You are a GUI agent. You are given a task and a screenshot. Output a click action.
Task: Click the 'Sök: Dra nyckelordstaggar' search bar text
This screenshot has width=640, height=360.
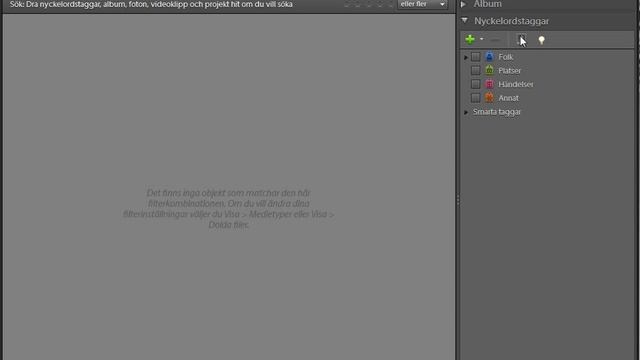(x=151, y=4)
